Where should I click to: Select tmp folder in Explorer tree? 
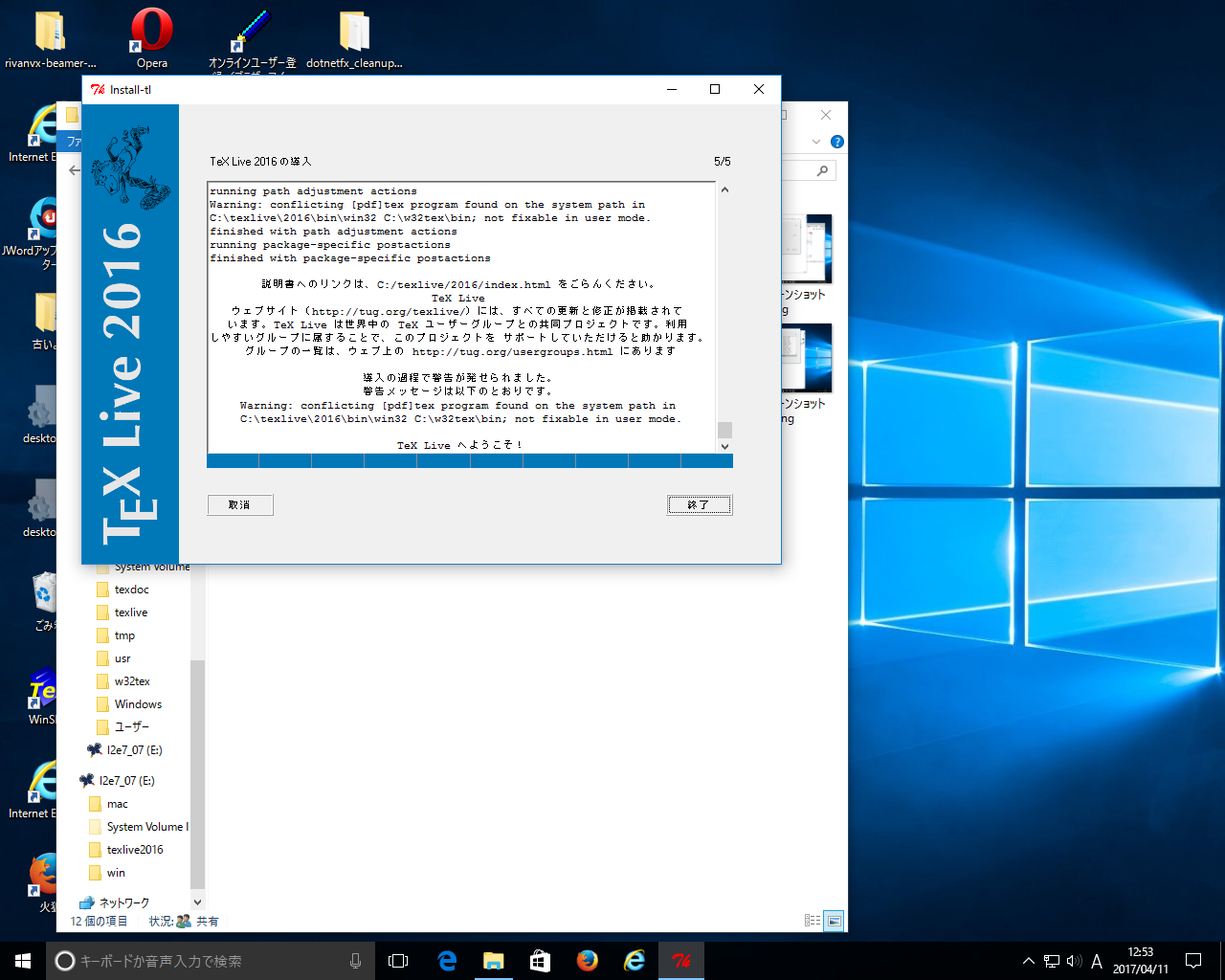coord(124,635)
